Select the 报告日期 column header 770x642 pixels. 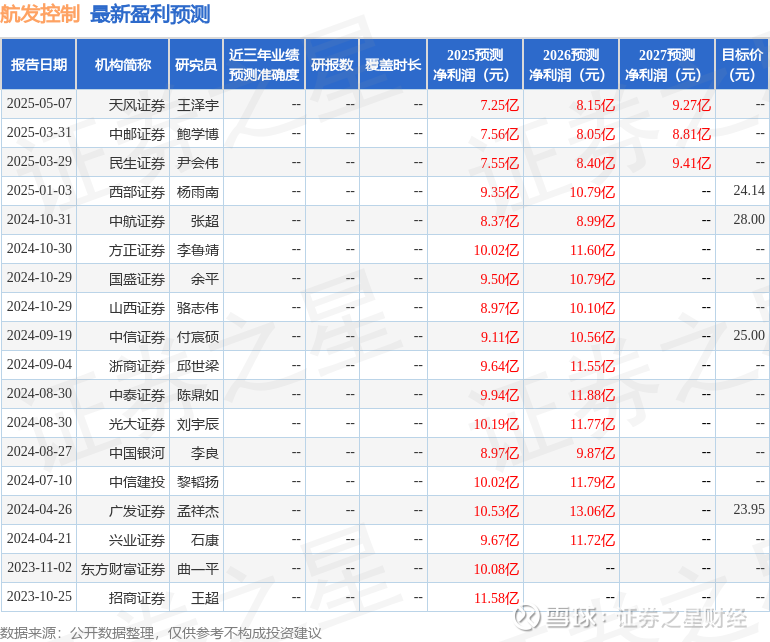pos(39,64)
